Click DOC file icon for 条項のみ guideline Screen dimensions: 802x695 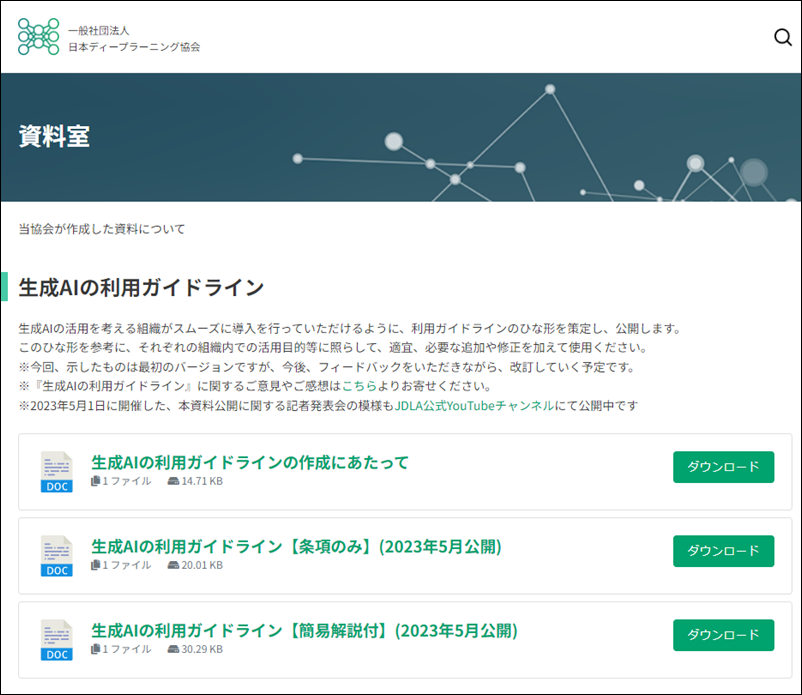point(57,555)
